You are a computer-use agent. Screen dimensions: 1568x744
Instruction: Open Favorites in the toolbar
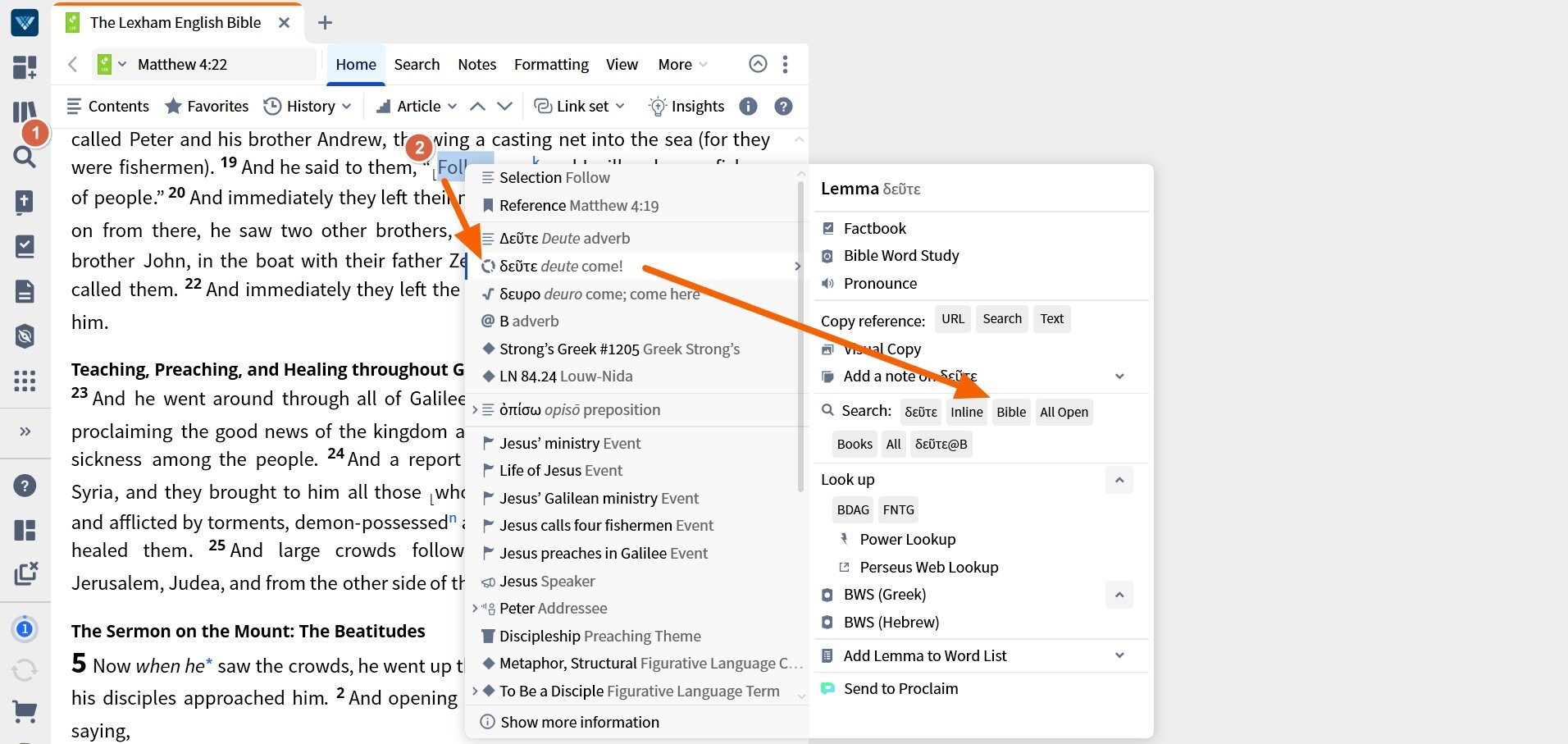[207, 106]
